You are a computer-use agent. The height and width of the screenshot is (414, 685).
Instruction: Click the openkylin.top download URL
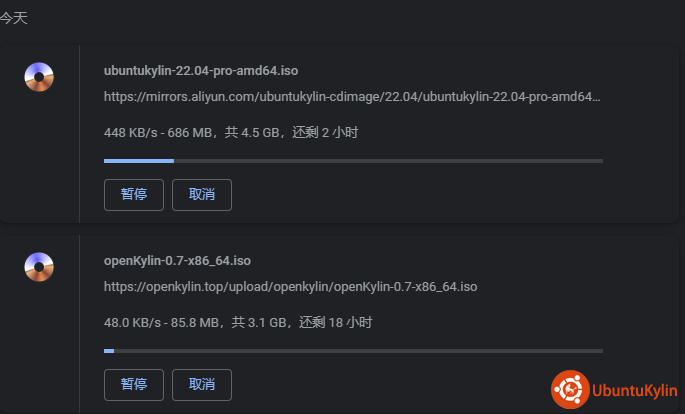pyautogui.click(x=290, y=286)
